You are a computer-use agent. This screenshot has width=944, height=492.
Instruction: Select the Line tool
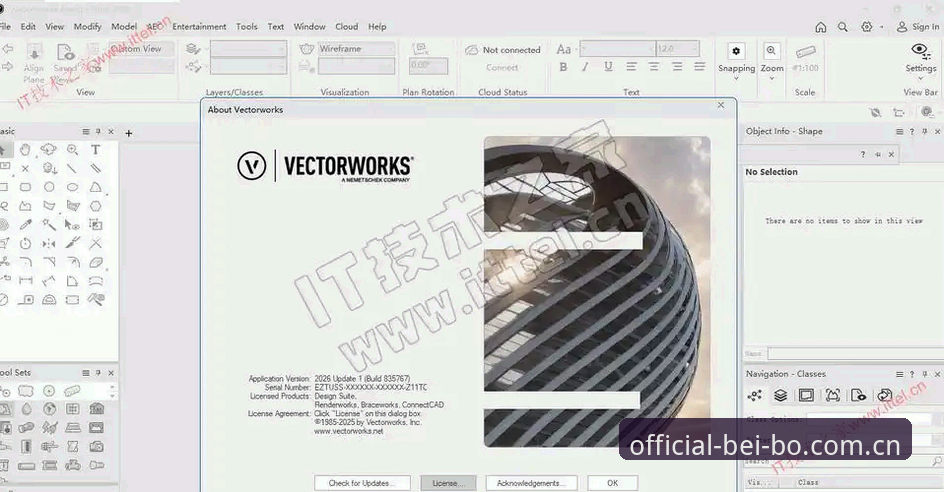click(72, 169)
